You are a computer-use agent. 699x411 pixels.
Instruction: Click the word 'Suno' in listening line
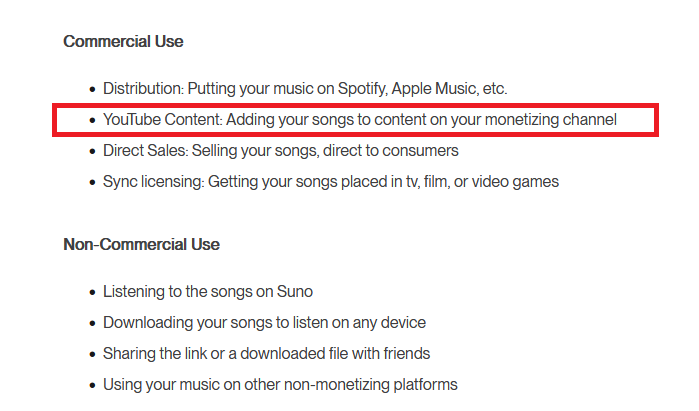click(x=295, y=292)
